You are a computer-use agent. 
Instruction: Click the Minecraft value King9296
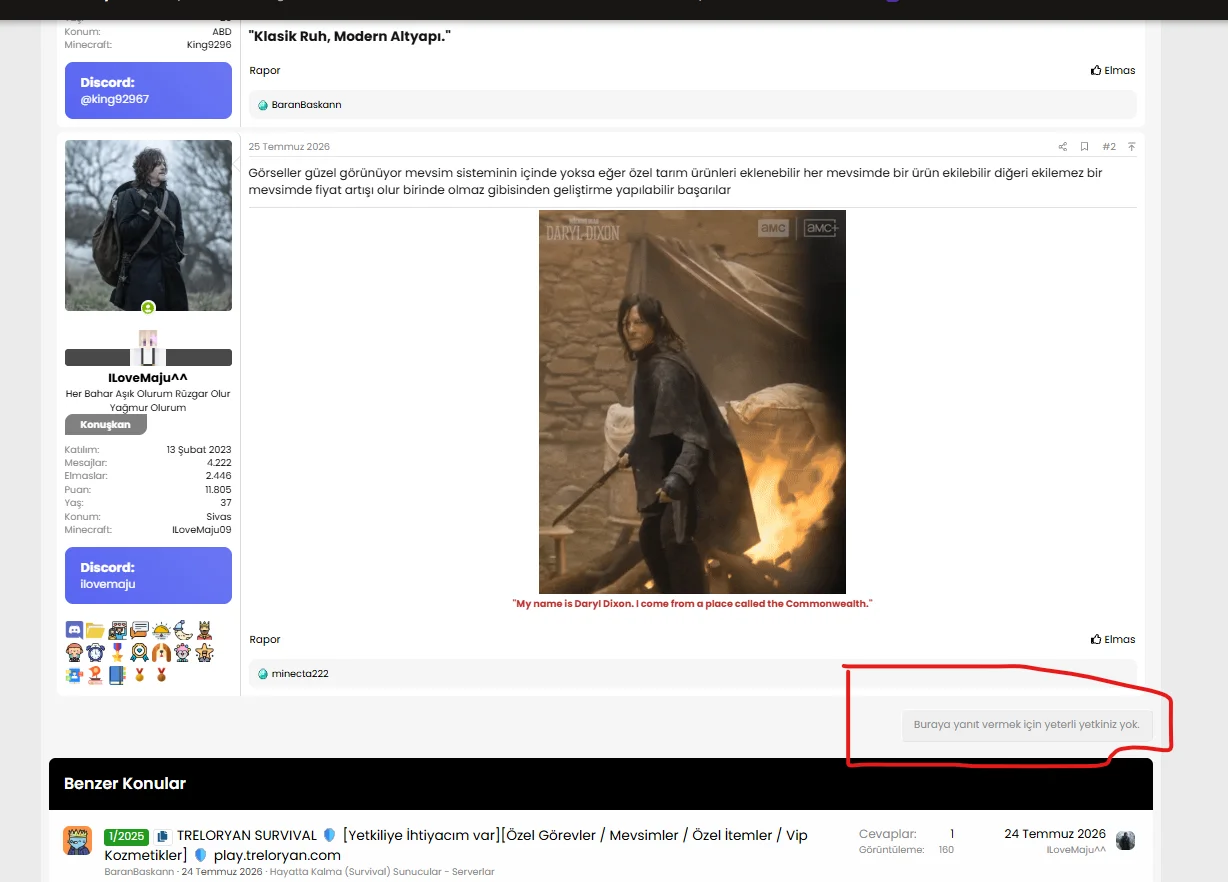pyautogui.click(x=209, y=45)
